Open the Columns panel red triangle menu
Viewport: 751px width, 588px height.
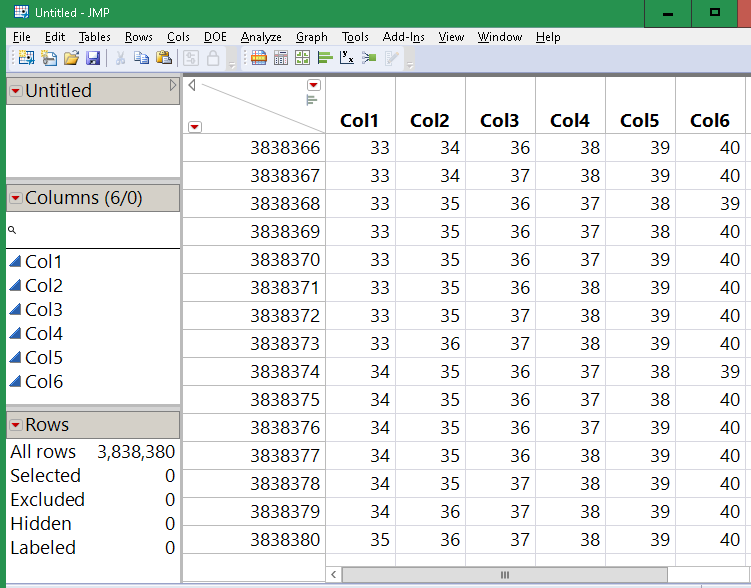point(15,198)
